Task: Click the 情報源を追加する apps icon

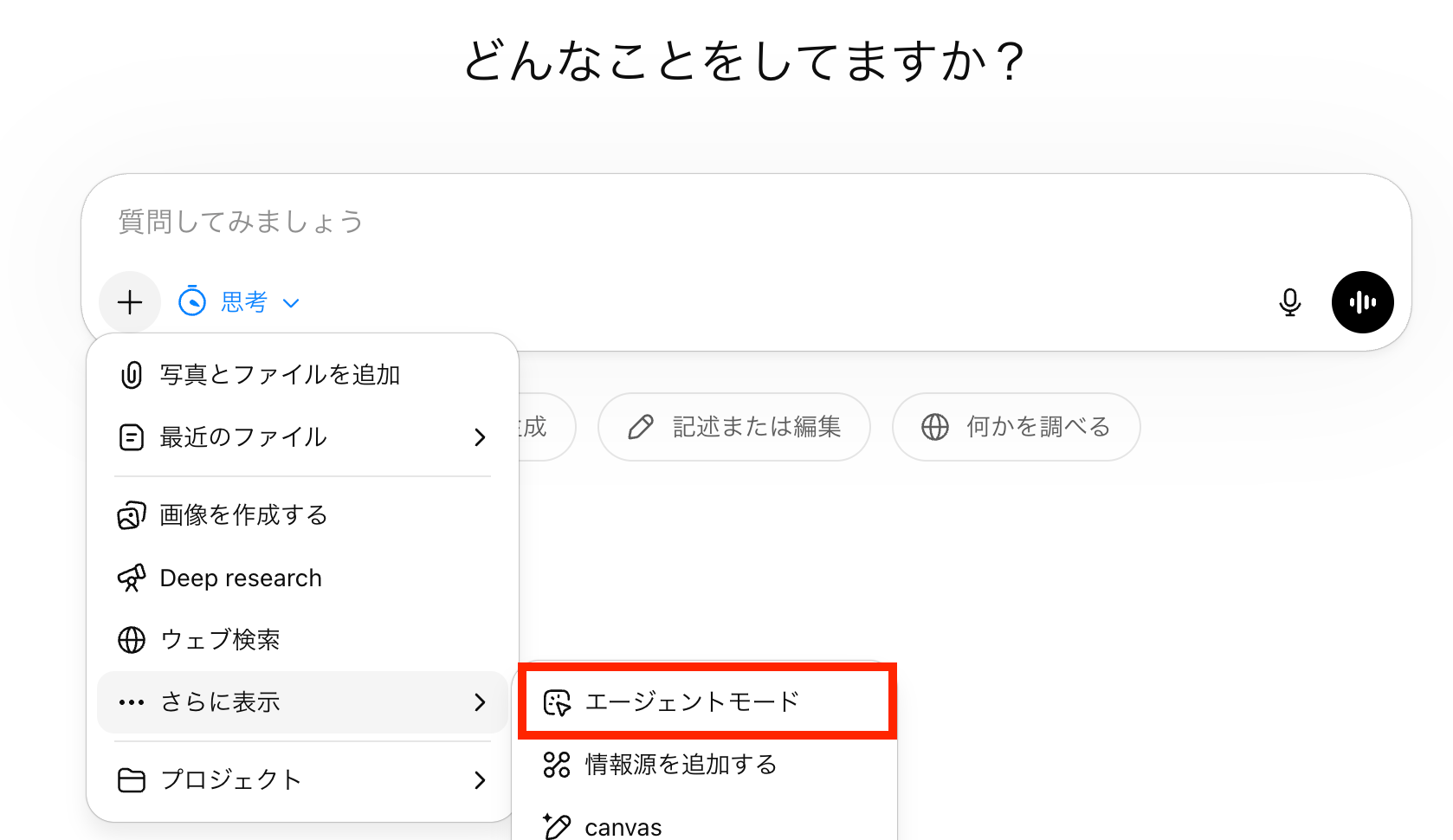Action: [557, 765]
